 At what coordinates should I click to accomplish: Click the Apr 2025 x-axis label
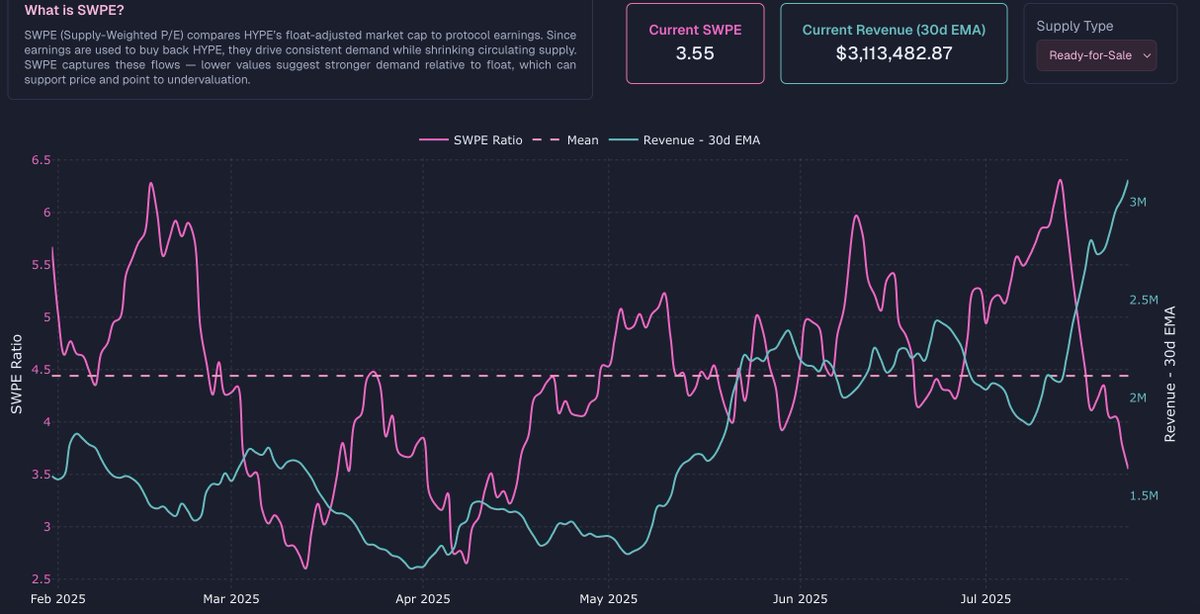[x=423, y=599]
